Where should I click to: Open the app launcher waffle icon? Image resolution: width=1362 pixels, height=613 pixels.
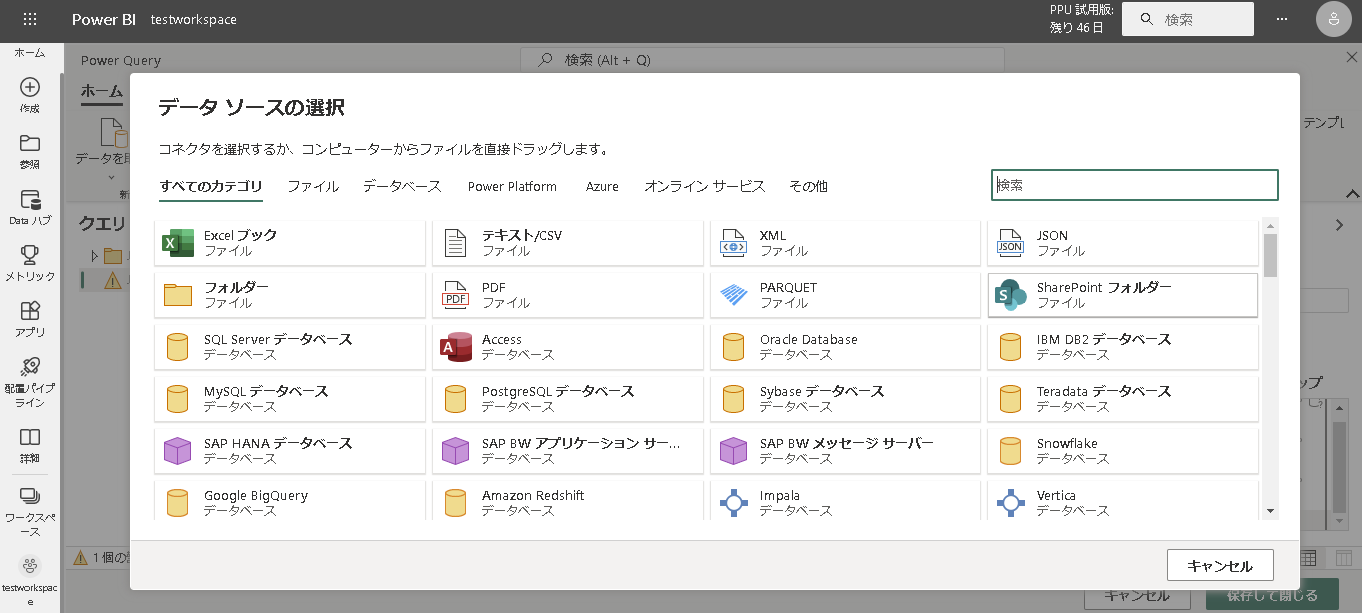click(30, 19)
